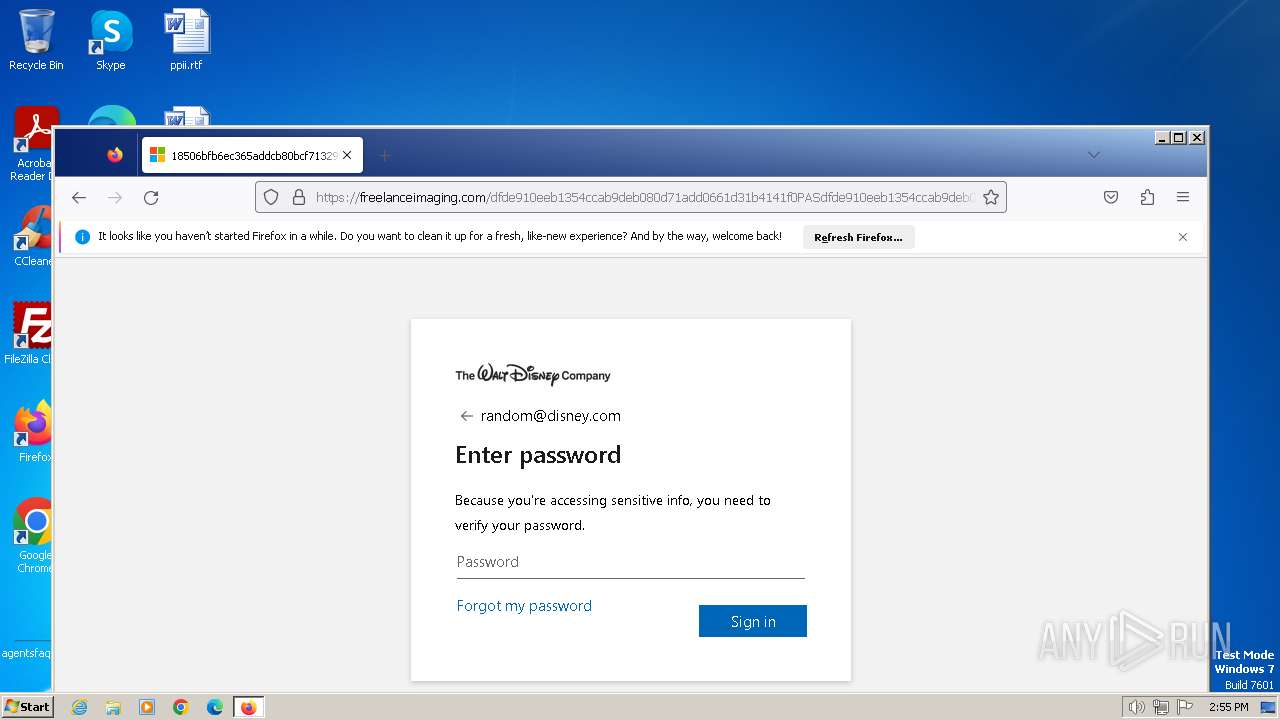Open Windows Media Player from taskbar

point(147,707)
